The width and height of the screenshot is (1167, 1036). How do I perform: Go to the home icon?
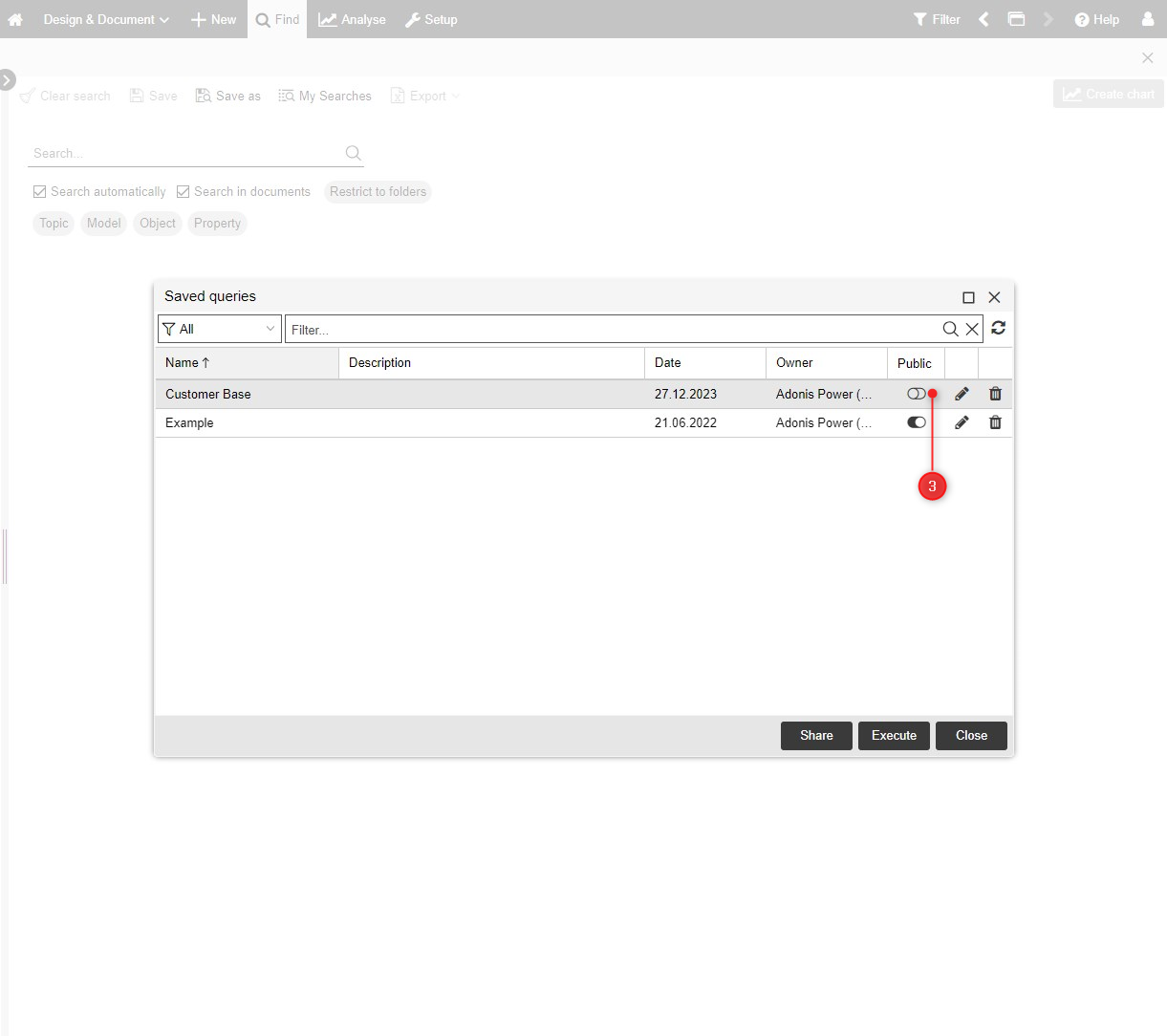click(x=15, y=19)
